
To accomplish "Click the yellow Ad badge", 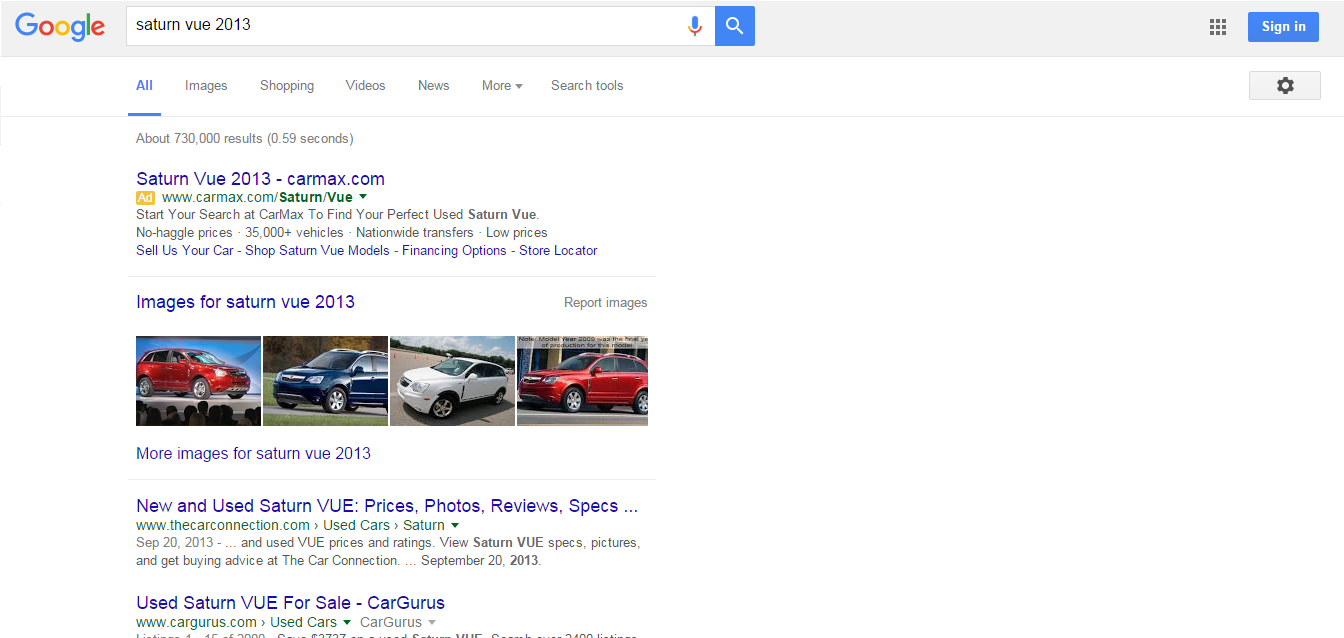I will 146,198.
